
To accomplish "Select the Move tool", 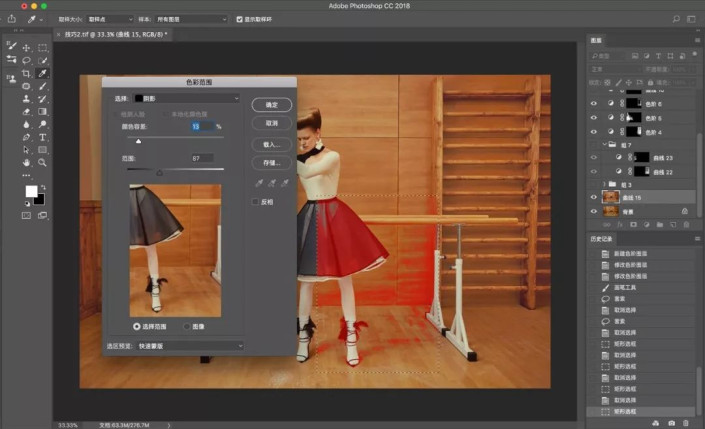I will (x=25, y=47).
